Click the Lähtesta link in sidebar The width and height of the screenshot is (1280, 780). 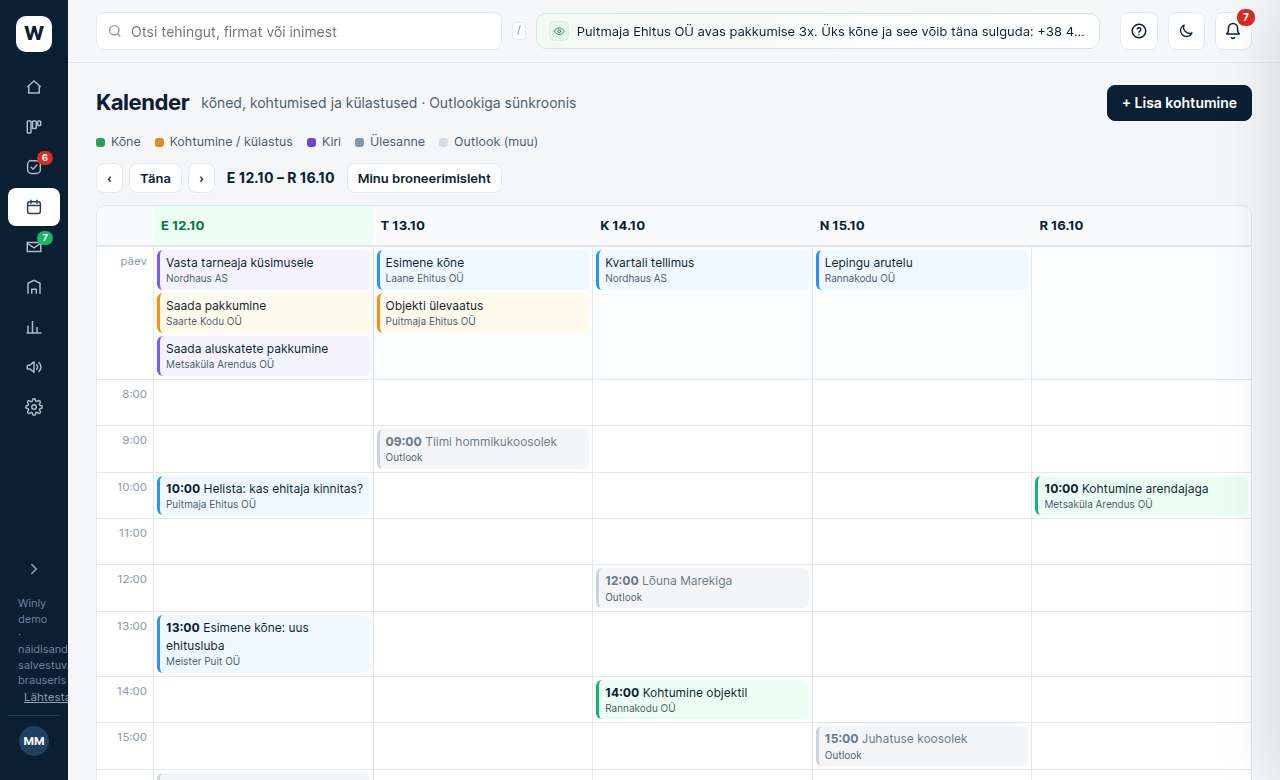(46, 697)
